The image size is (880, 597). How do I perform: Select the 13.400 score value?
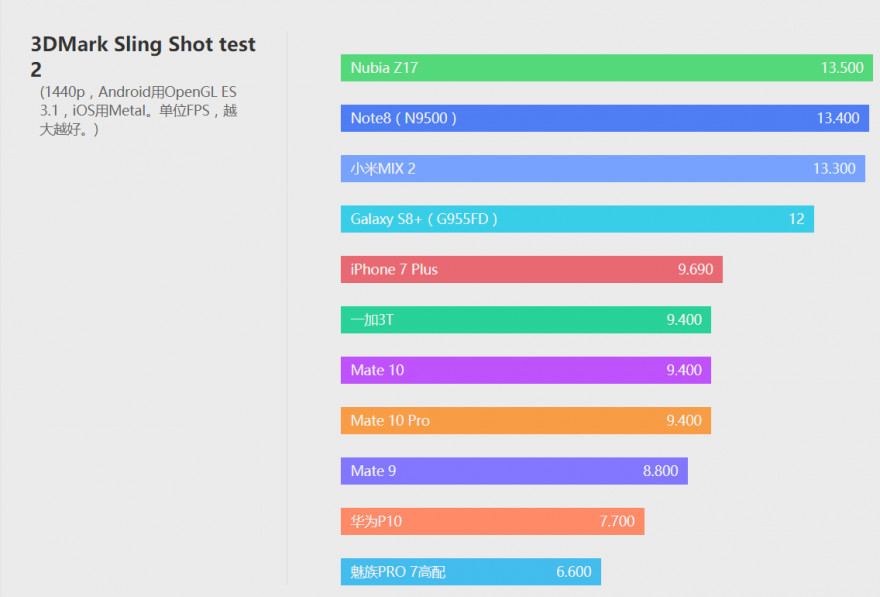(837, 118)
